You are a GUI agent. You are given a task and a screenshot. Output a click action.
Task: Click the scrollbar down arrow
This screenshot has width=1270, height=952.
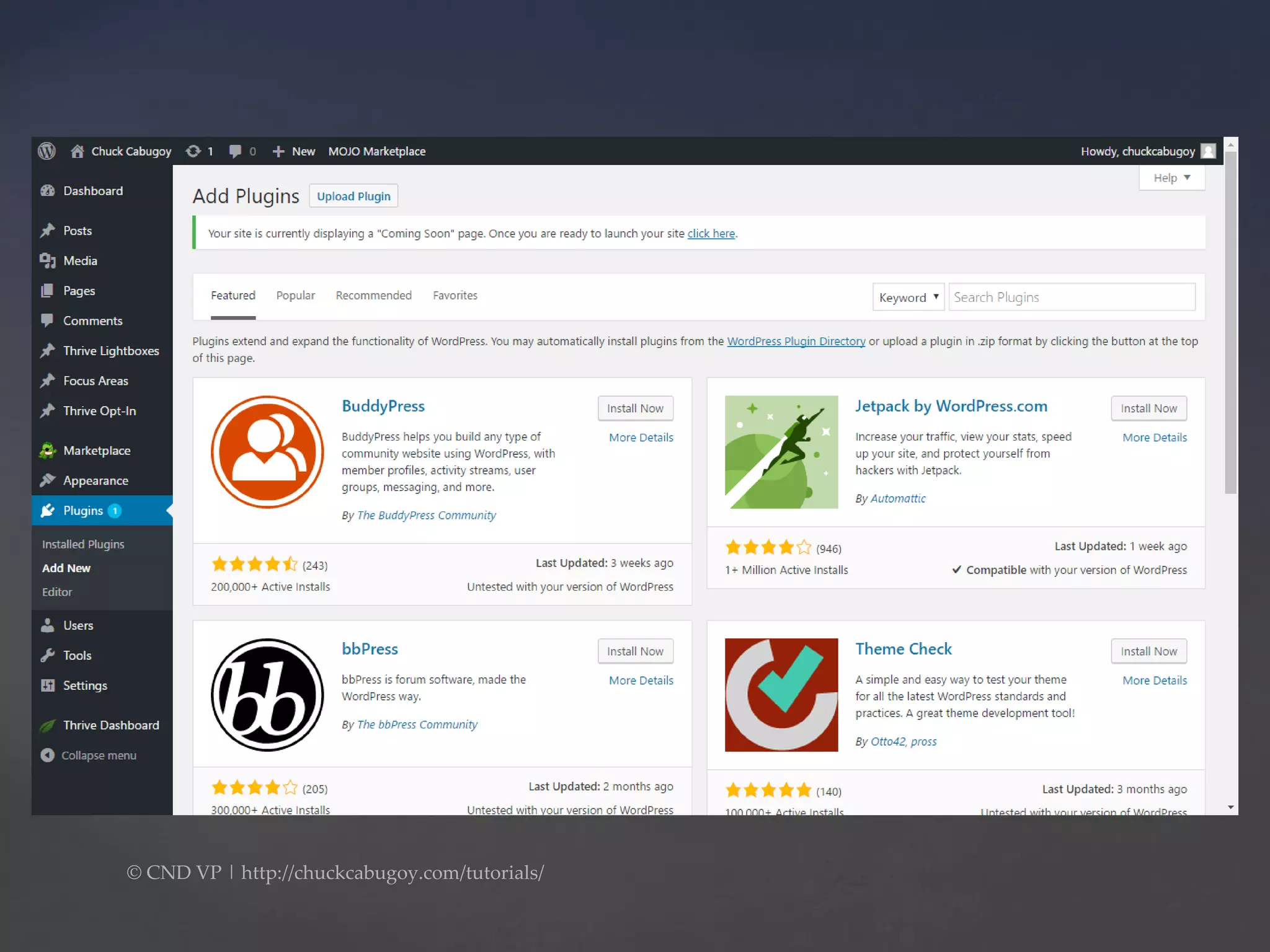pos(1231,807)
